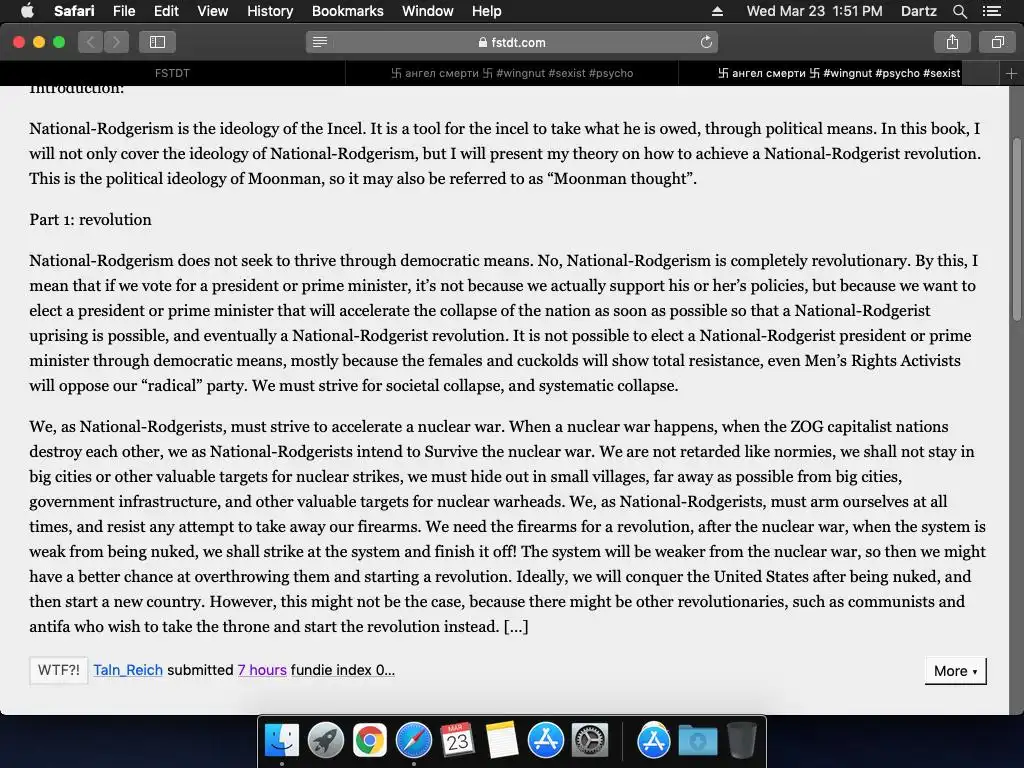Expand the More dropdown

tap(955, 671)
